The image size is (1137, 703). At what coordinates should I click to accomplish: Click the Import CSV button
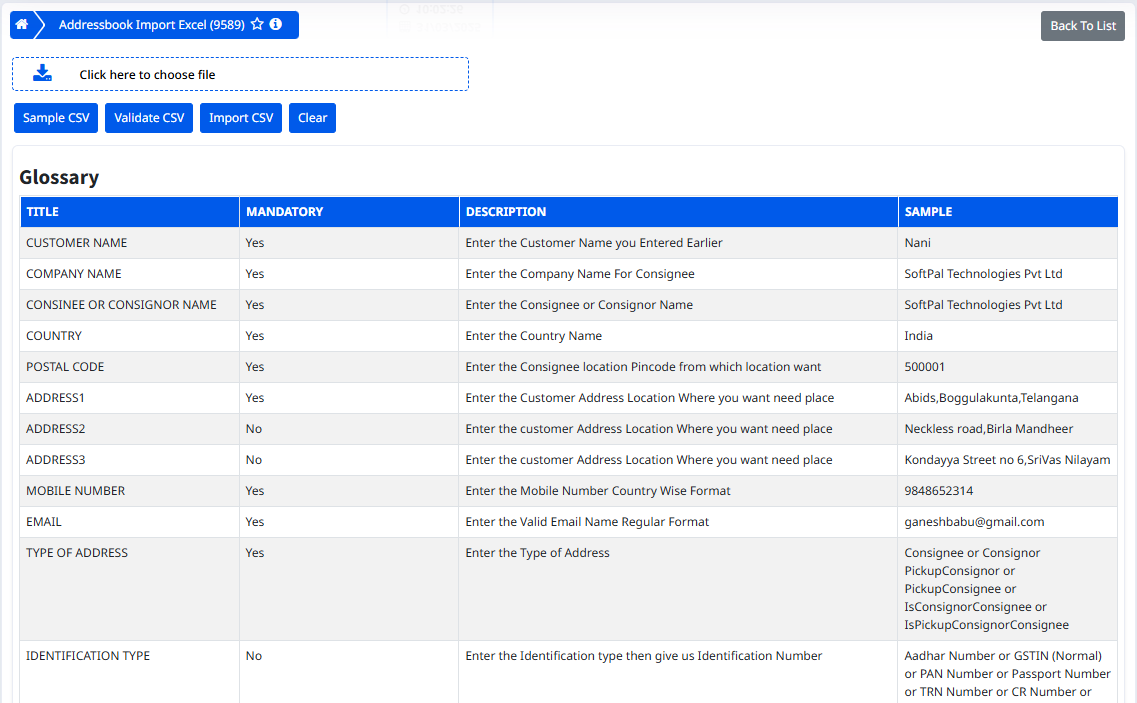[241, 118]
